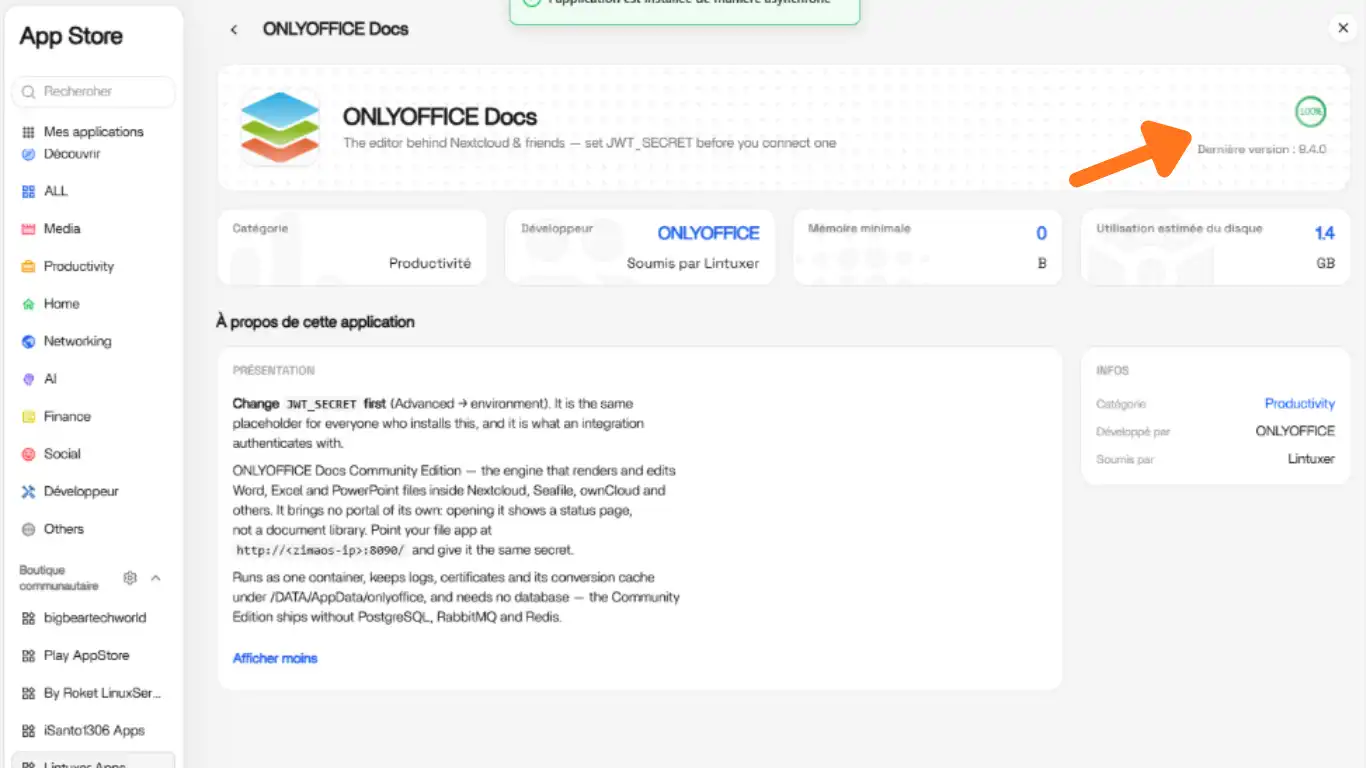Viewport: 1366px width, 768px height.
Task: Open the bigbeartechworld store
Action: pos(94,618)
